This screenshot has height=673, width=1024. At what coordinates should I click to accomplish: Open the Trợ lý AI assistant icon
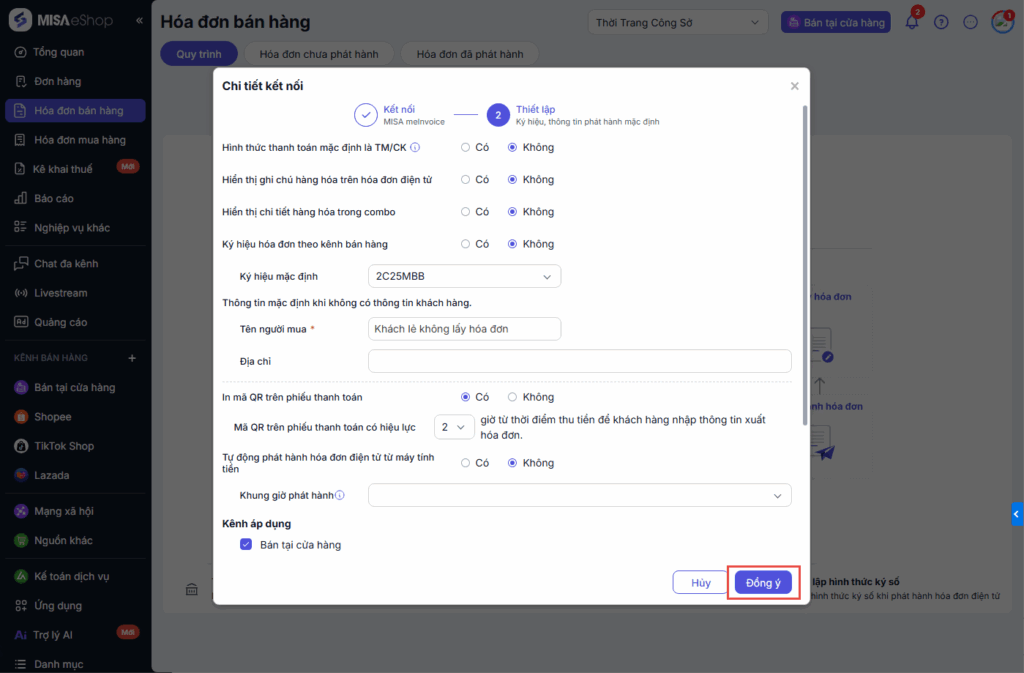(x=21, y=635)
